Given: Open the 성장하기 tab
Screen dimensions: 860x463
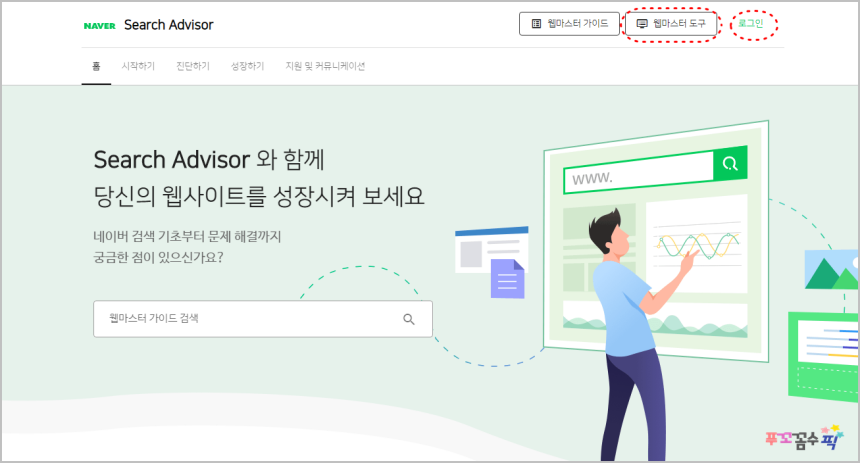Looking at the screenshot, I should coord(247,66).
